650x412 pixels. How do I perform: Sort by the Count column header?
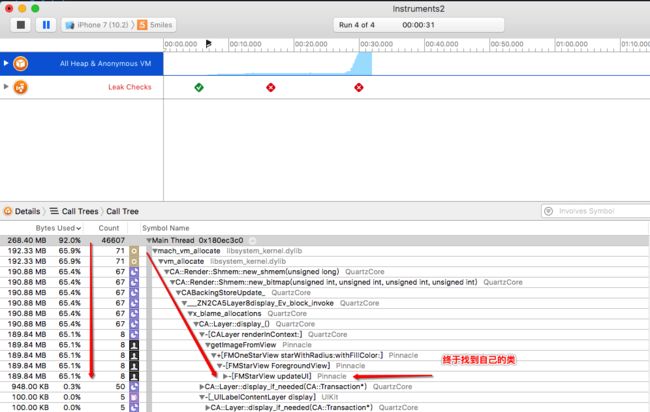coord(109,228)
